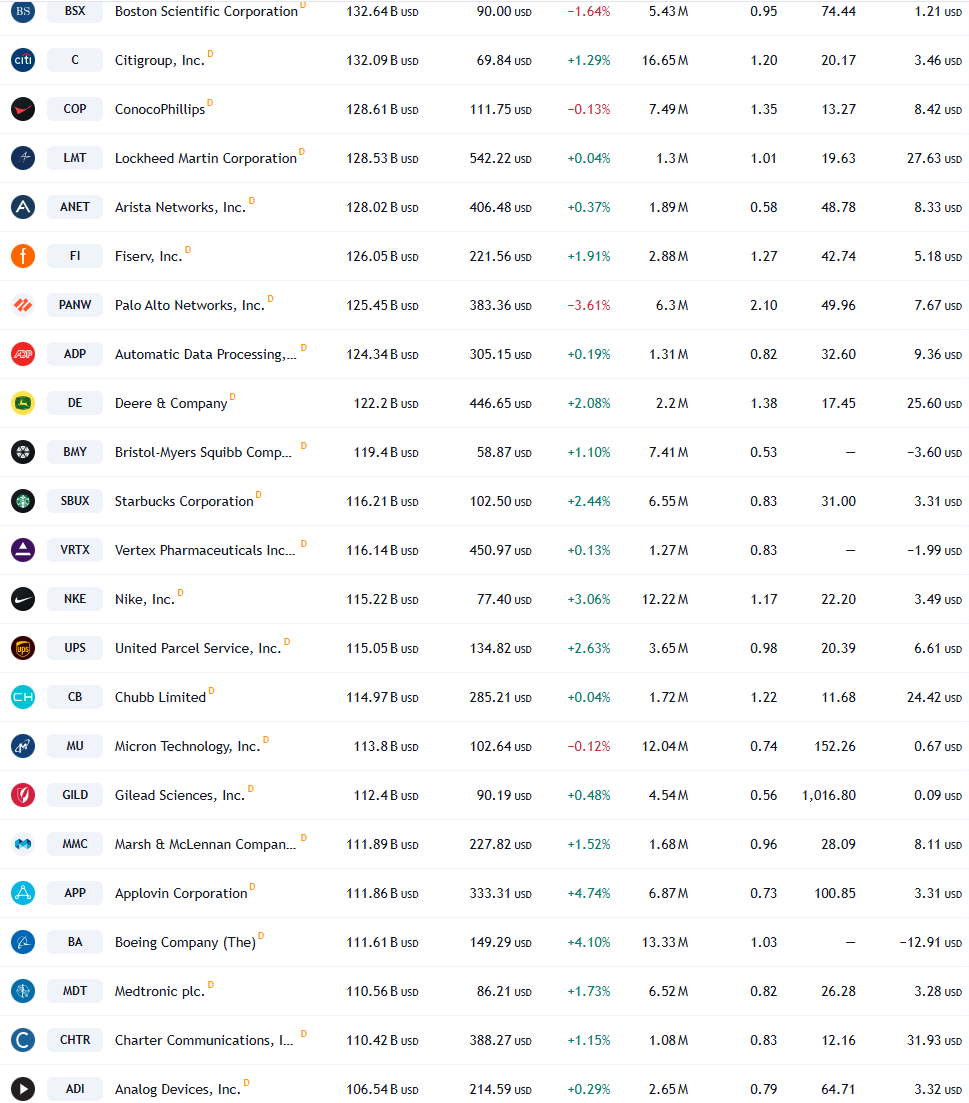Screen dimensions: 969x1103
Task: Select Boeing EPS −12.91 USD
Action: 930,943
